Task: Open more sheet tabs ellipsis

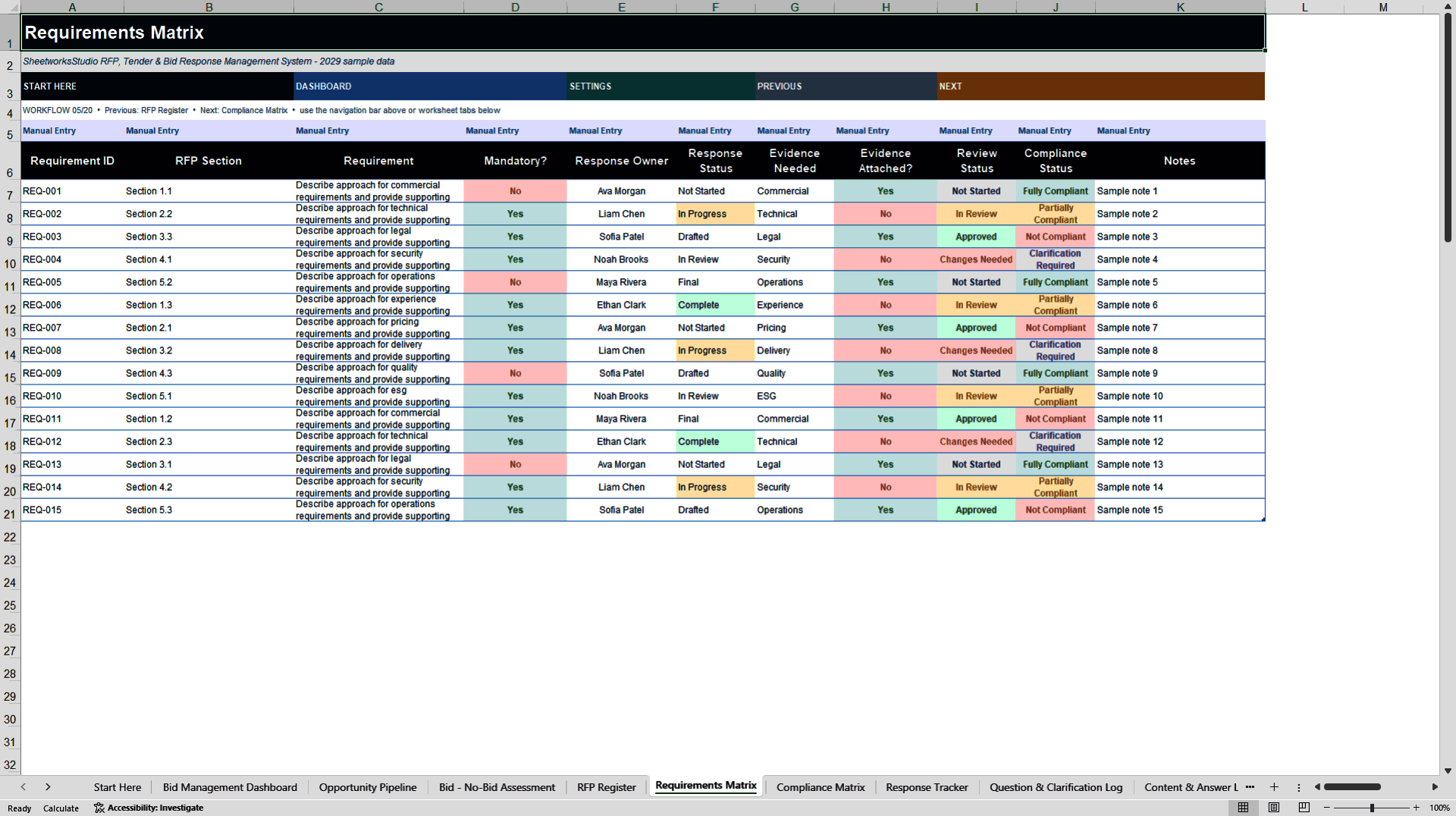Action: coord(1250,787)
